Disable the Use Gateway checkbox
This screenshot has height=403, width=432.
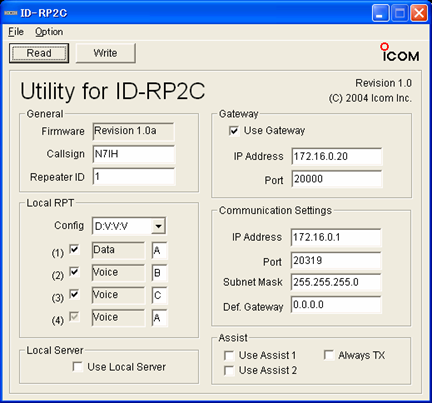coord(234,131)
